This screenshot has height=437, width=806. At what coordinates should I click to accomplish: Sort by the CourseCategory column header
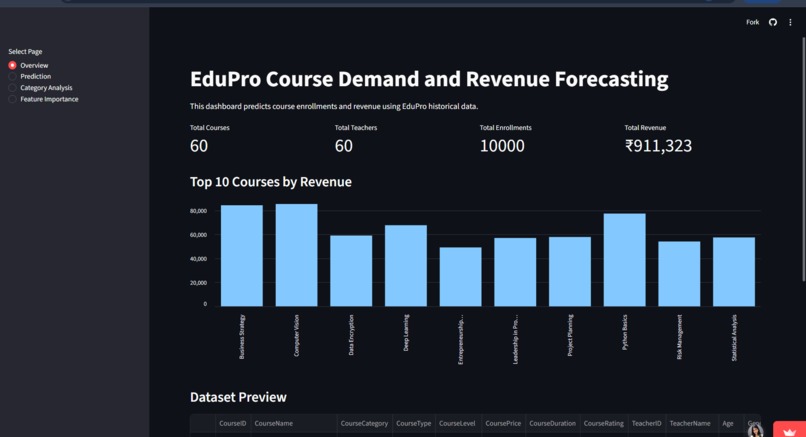point(364,424)
